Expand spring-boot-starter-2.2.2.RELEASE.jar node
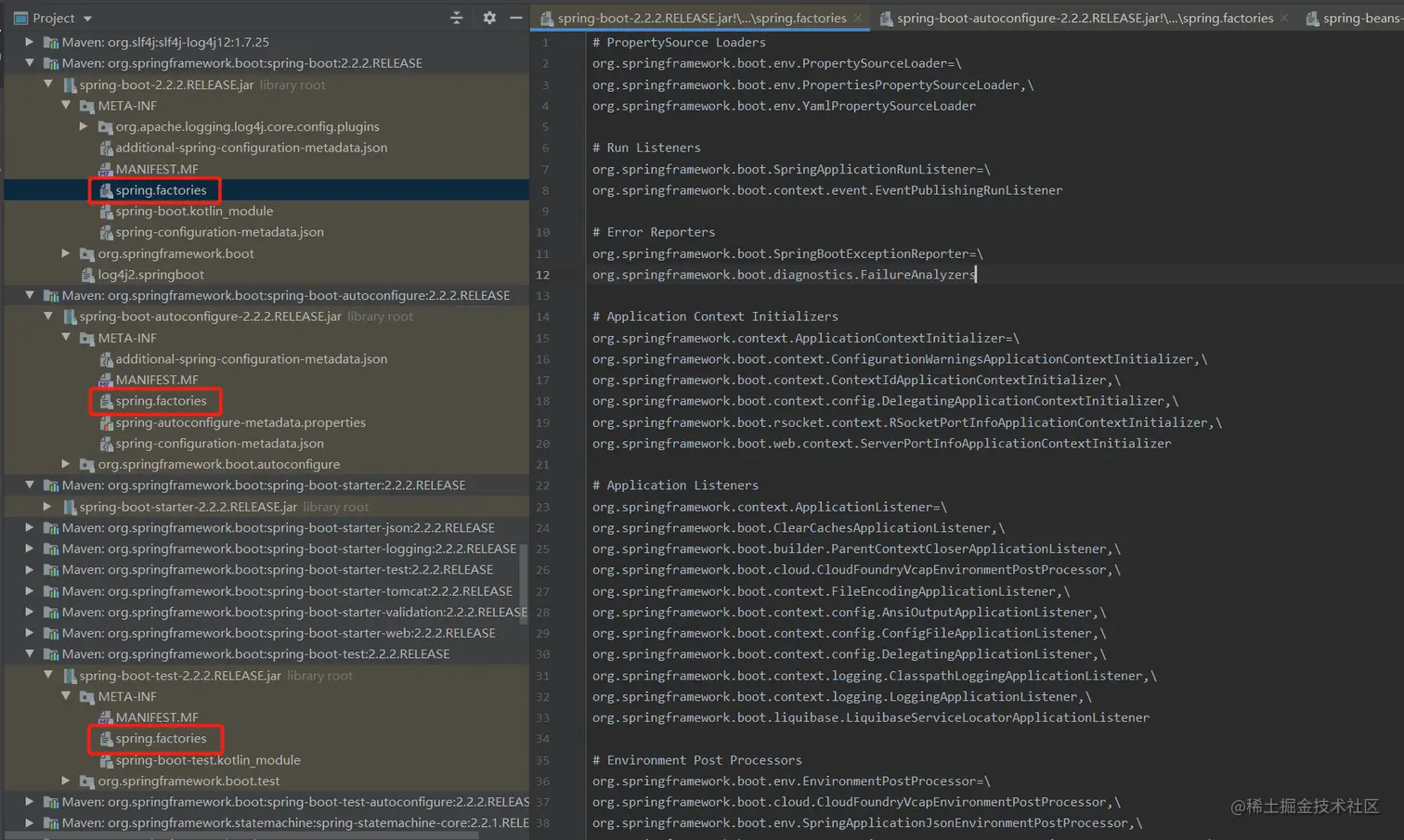The height and width of the screenshot is (840, 1404). [48, 507]
